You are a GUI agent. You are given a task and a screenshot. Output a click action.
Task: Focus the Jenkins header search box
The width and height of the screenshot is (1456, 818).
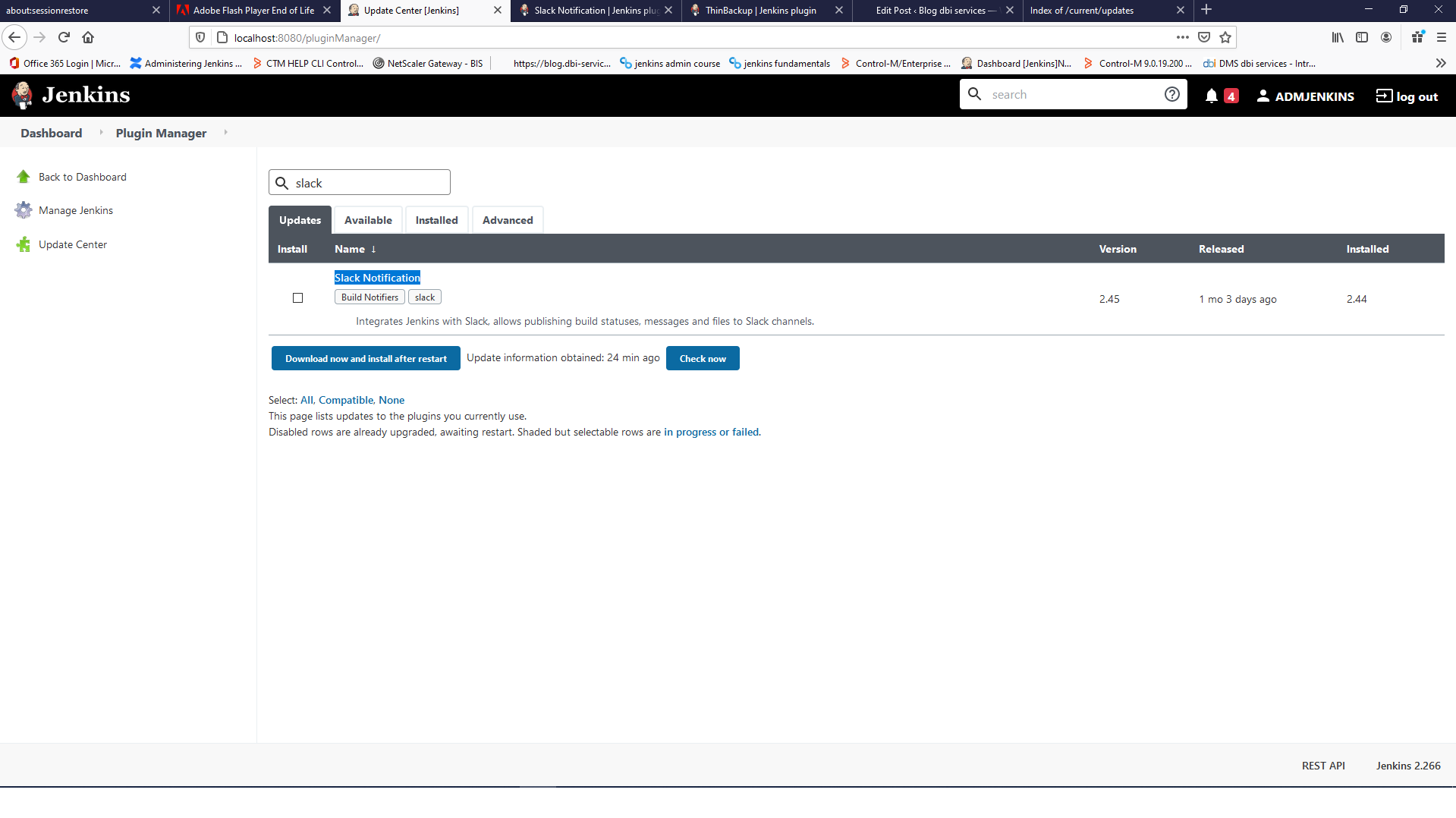tap(1074, 94)
